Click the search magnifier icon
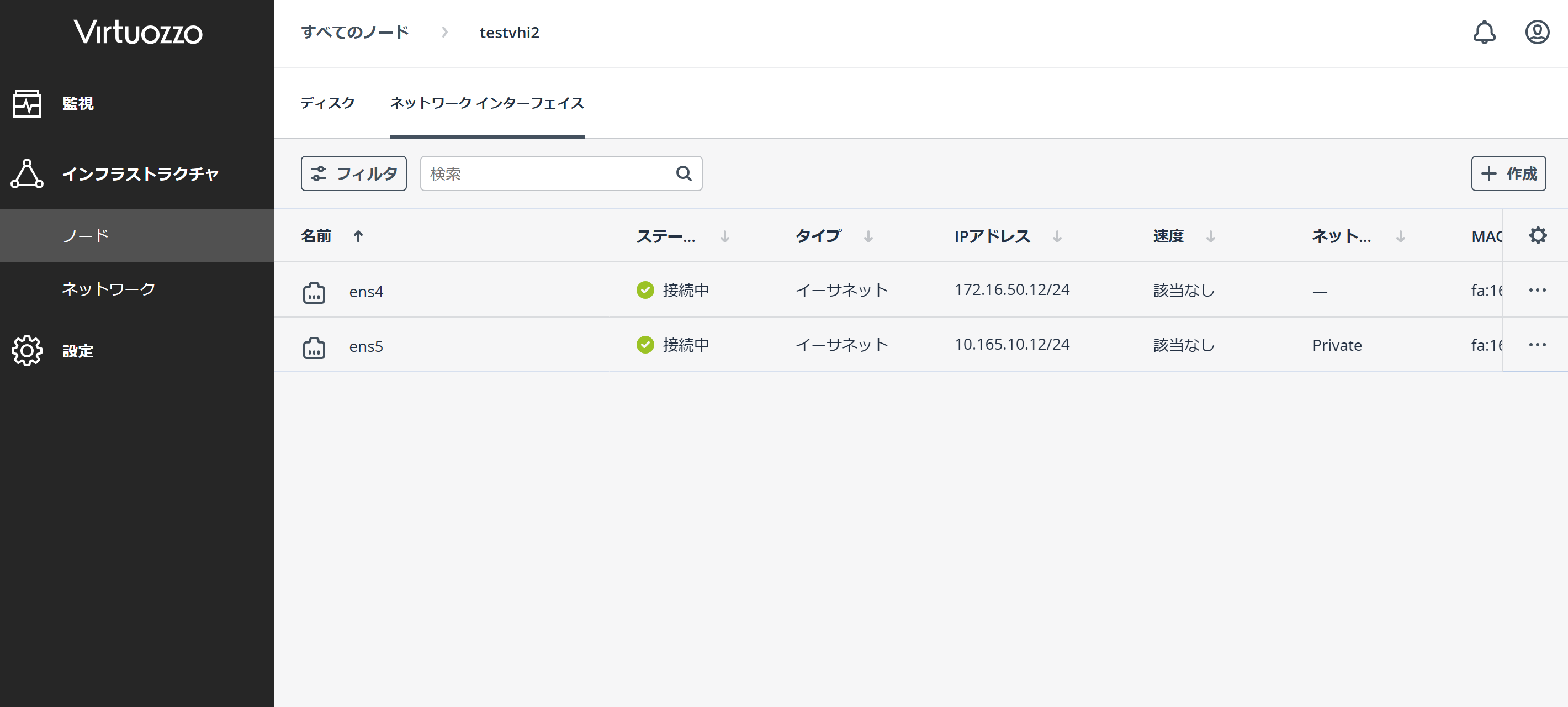The image size is (1568, 707). coord(684,174)
